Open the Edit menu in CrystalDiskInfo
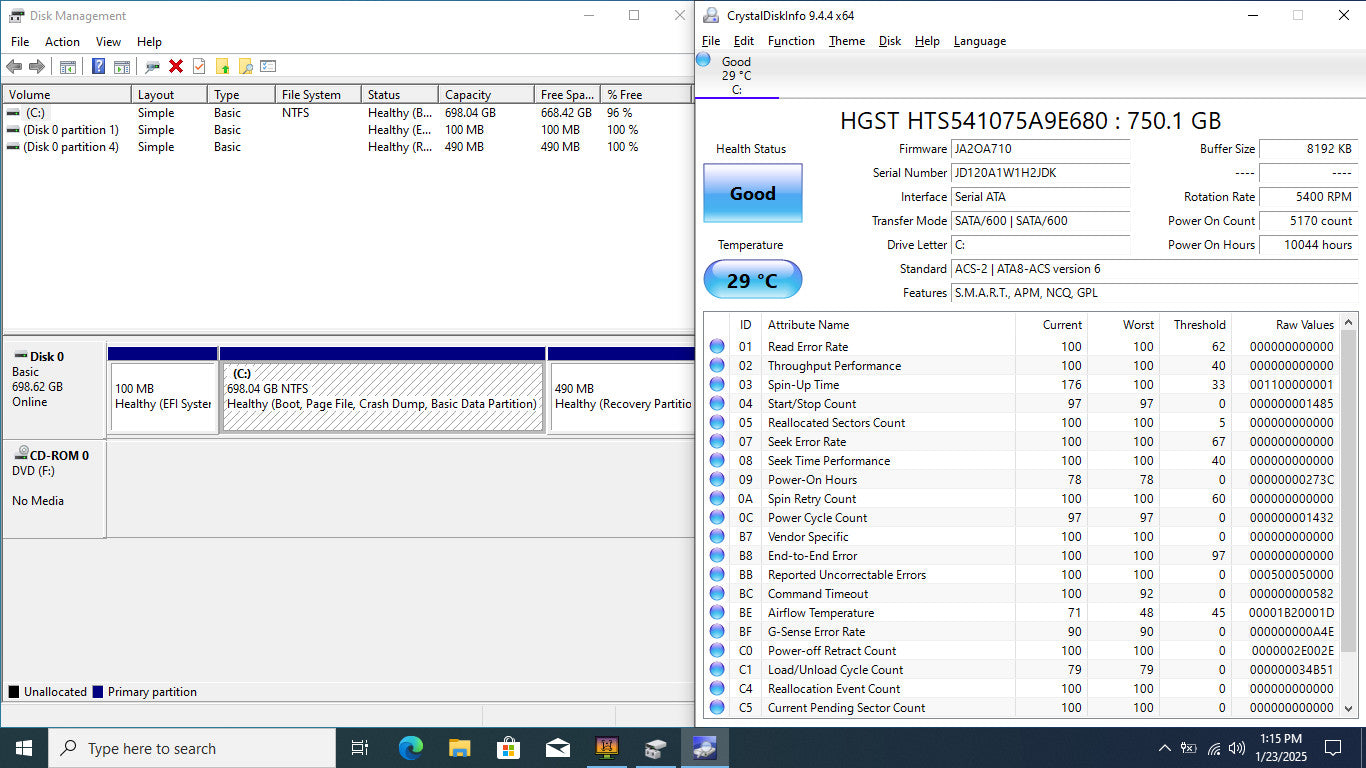This screenshot has height=768, width=1366. [744, 41]
